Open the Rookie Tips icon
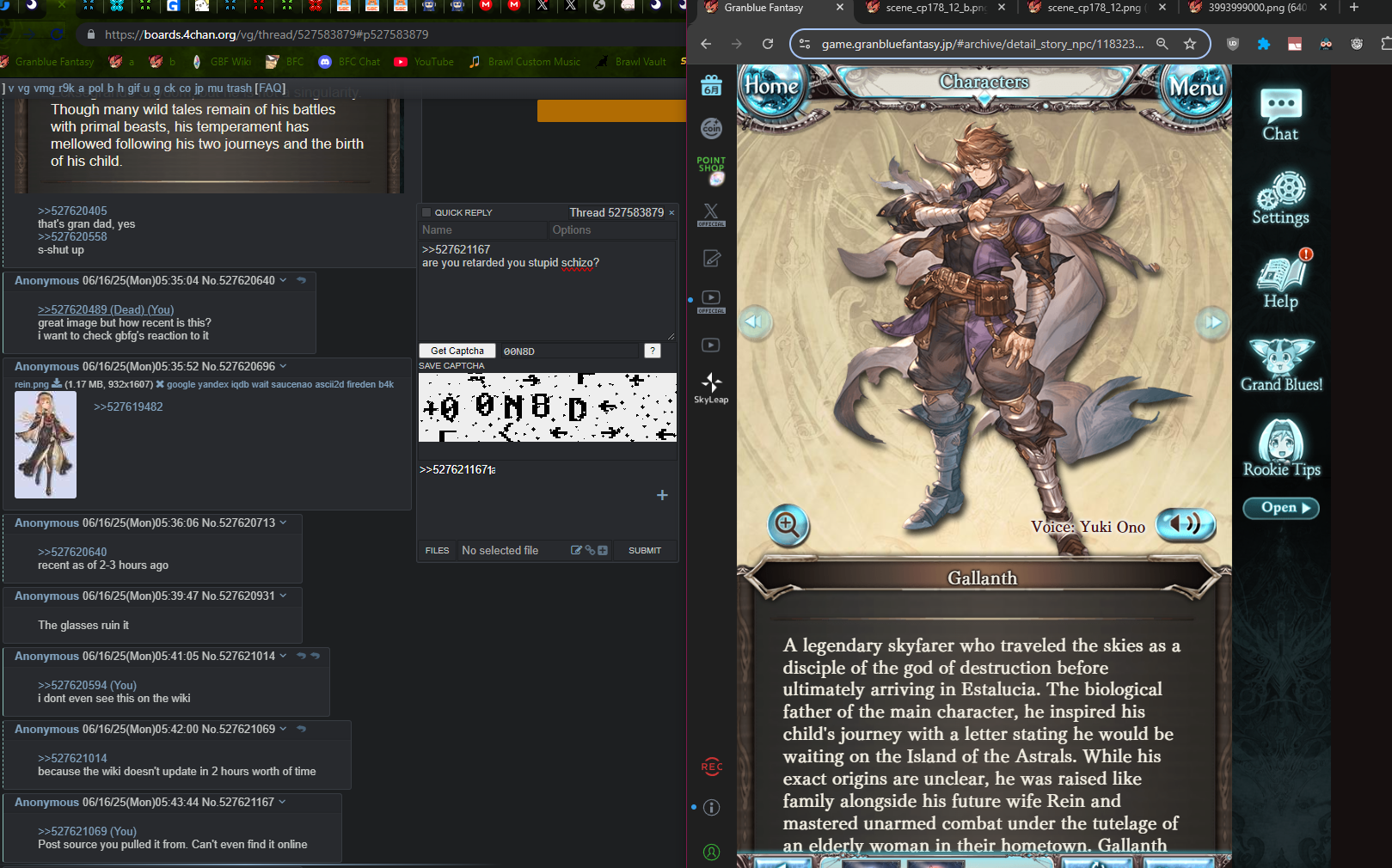The height and width of the screenshot is (868, 1392). coord(1281,449)
